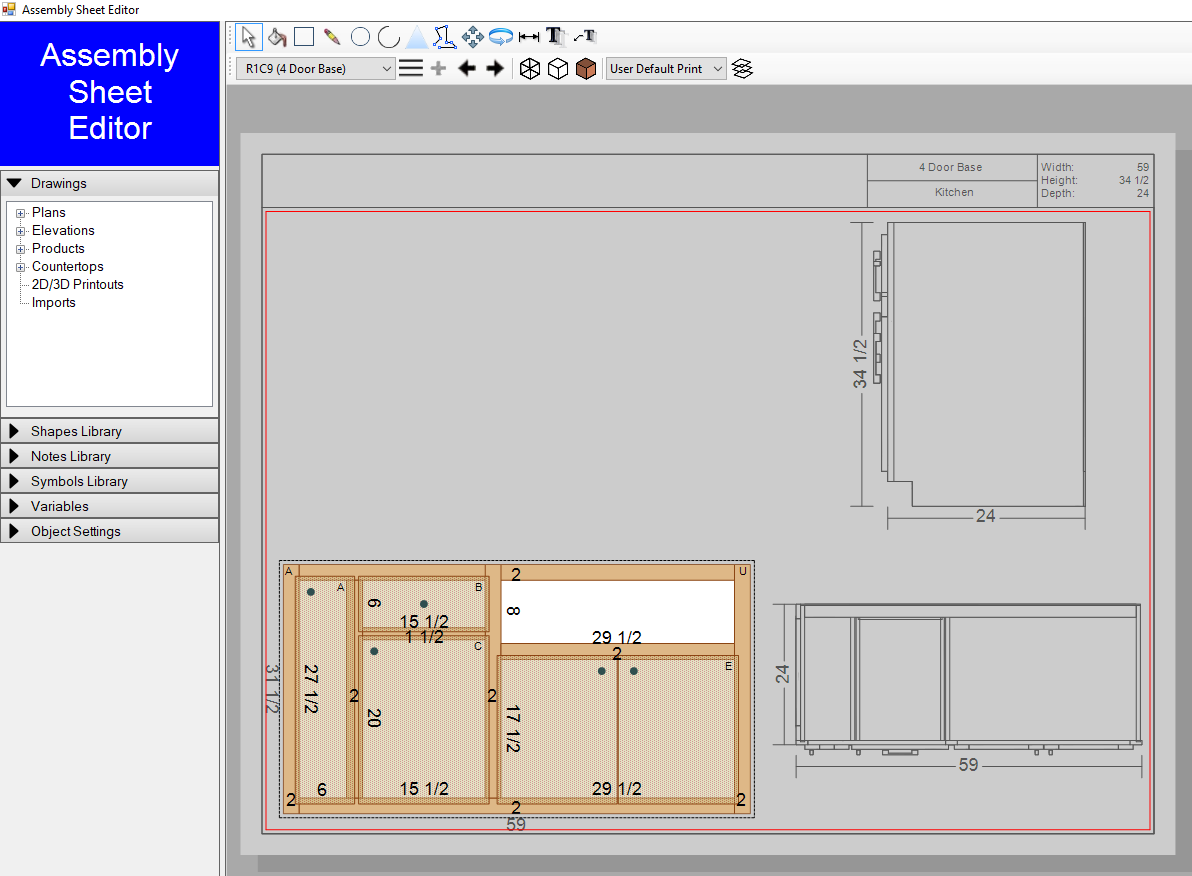Open the User Default Print dropdown
This screenshot has width=1192, height=876.
pyautogui.click(x=666, y=69)
